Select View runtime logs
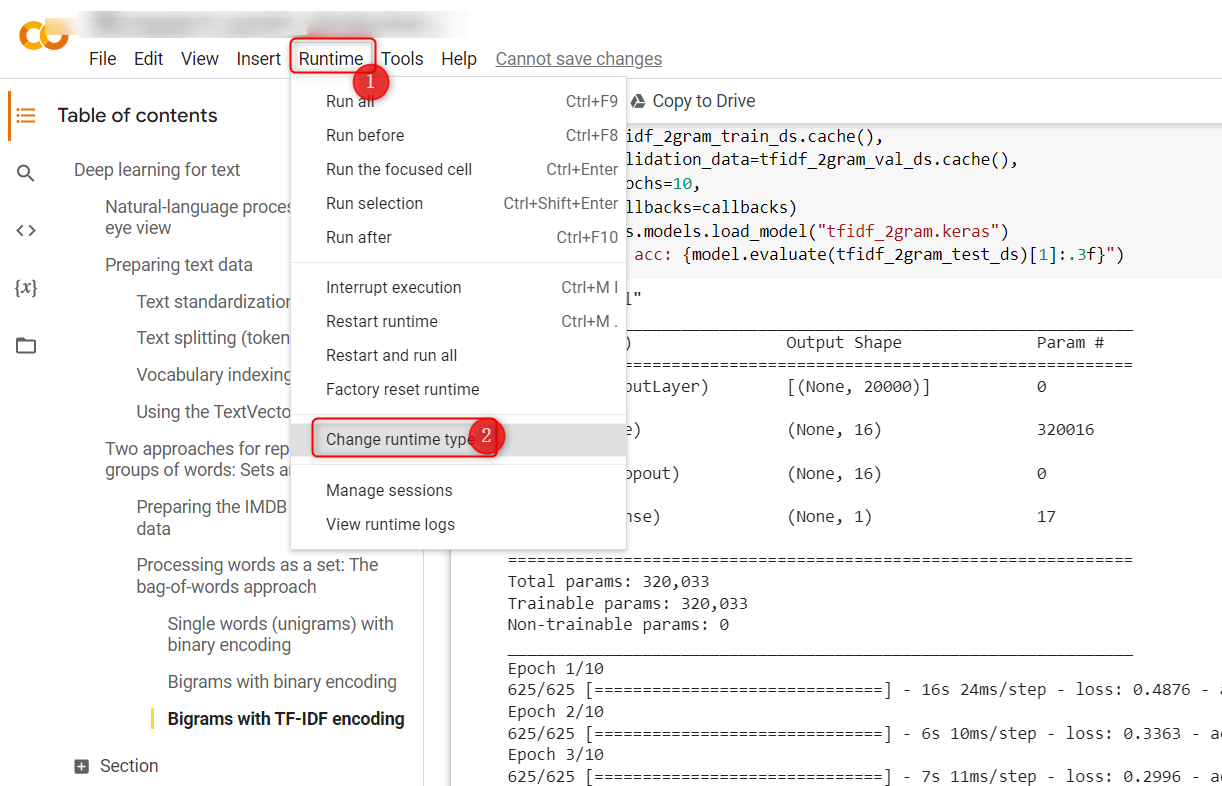The width and height of the screenshot is (1222, 786). (388, 524)
